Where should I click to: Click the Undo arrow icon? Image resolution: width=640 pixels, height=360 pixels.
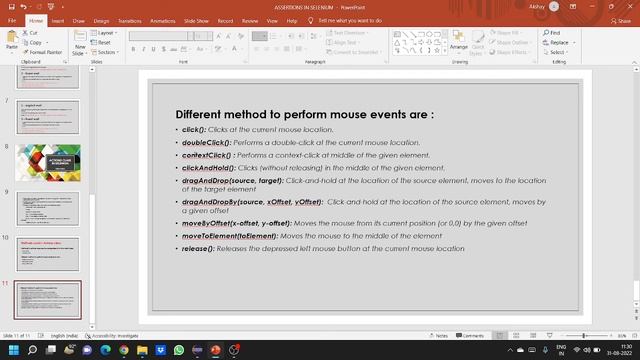[x=23, y=7]
